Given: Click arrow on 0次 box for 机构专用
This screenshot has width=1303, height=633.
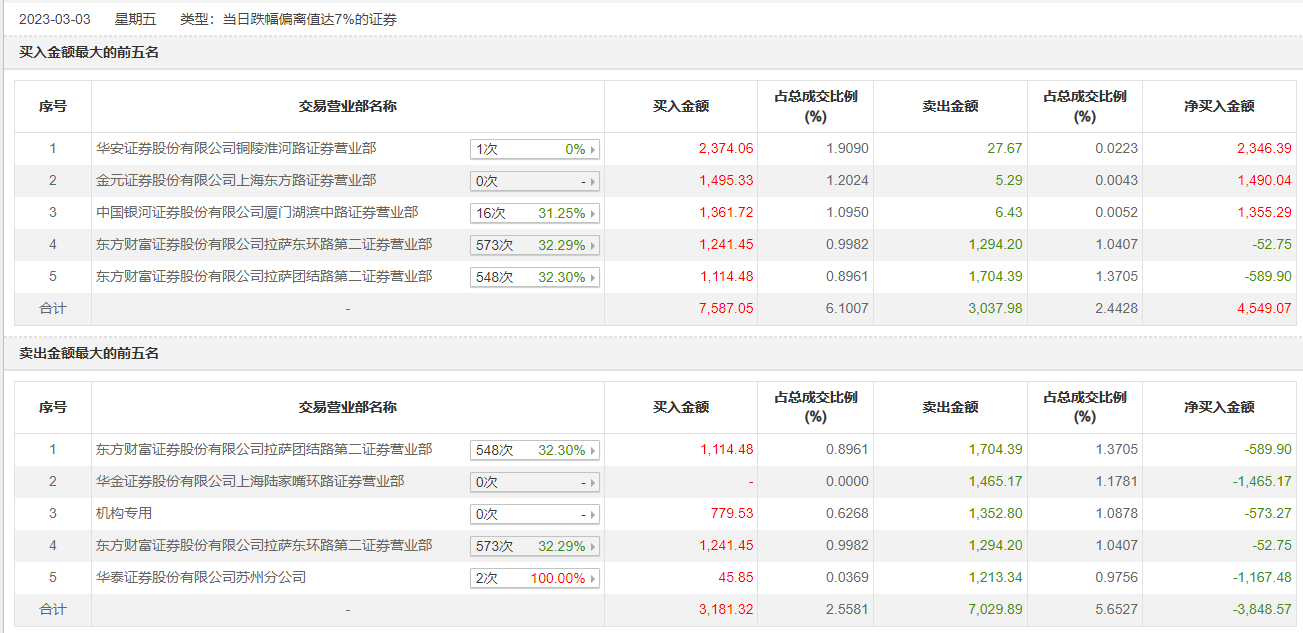Looking at the screenshot, I should (593, 514).
